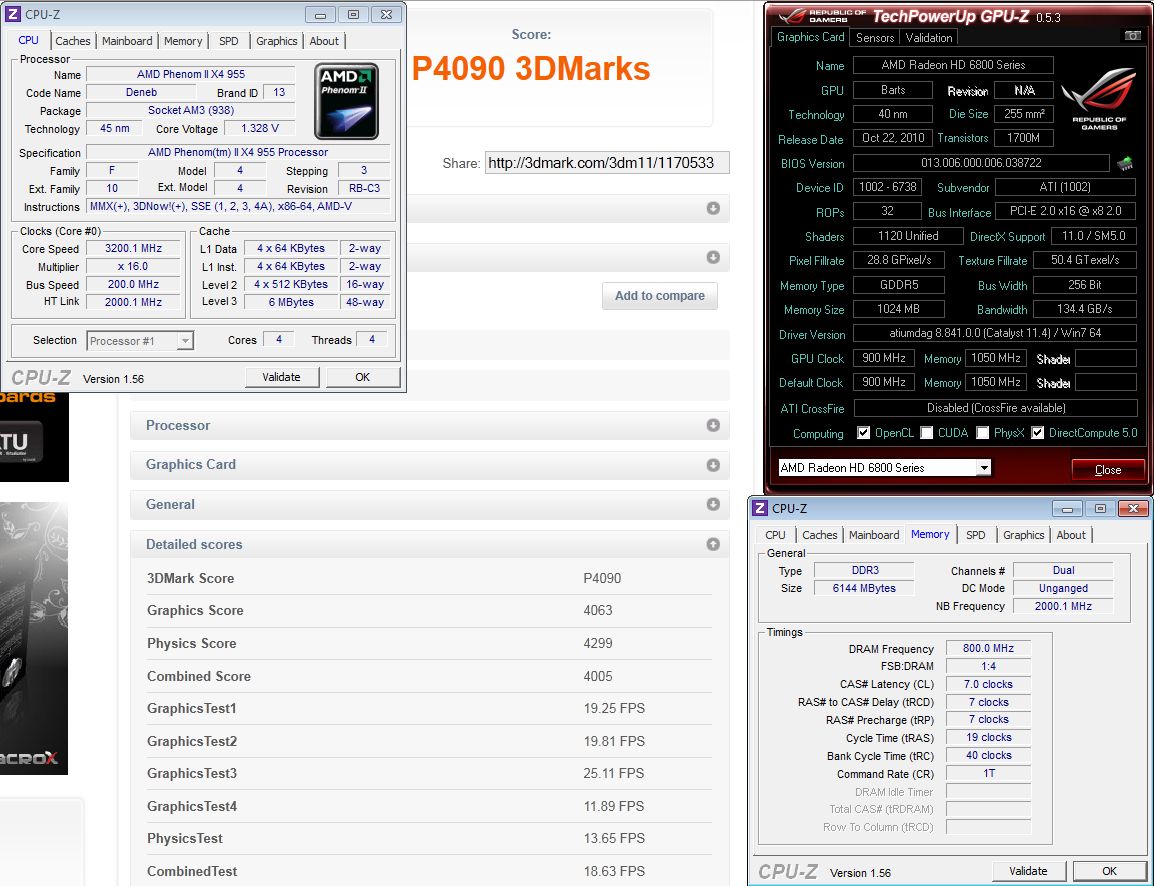This screenshot has width=1154, height=886.
Task: Click OK in top-left CPU-Z window
Action: click(363, 377)
